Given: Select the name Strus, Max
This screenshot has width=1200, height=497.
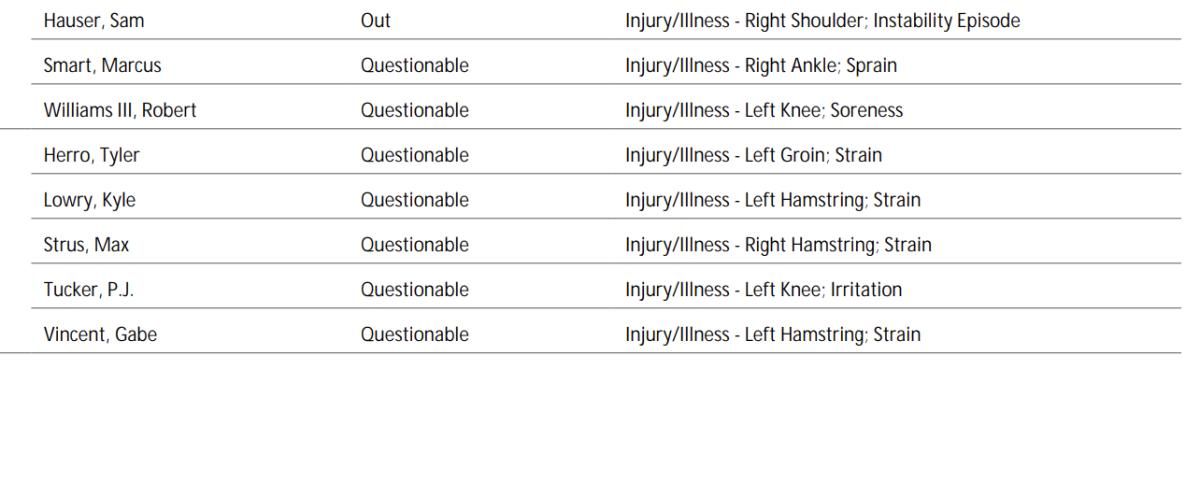Looking at the screenshot, I should pos(86,245).
